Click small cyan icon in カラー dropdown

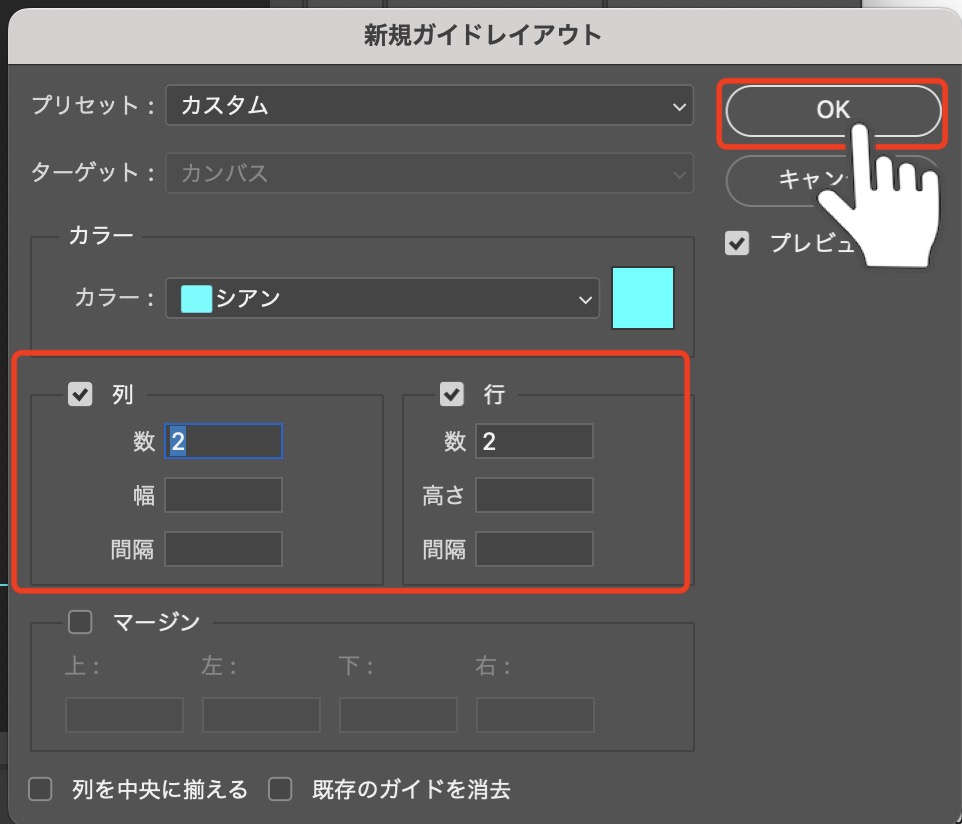[196, 298]
